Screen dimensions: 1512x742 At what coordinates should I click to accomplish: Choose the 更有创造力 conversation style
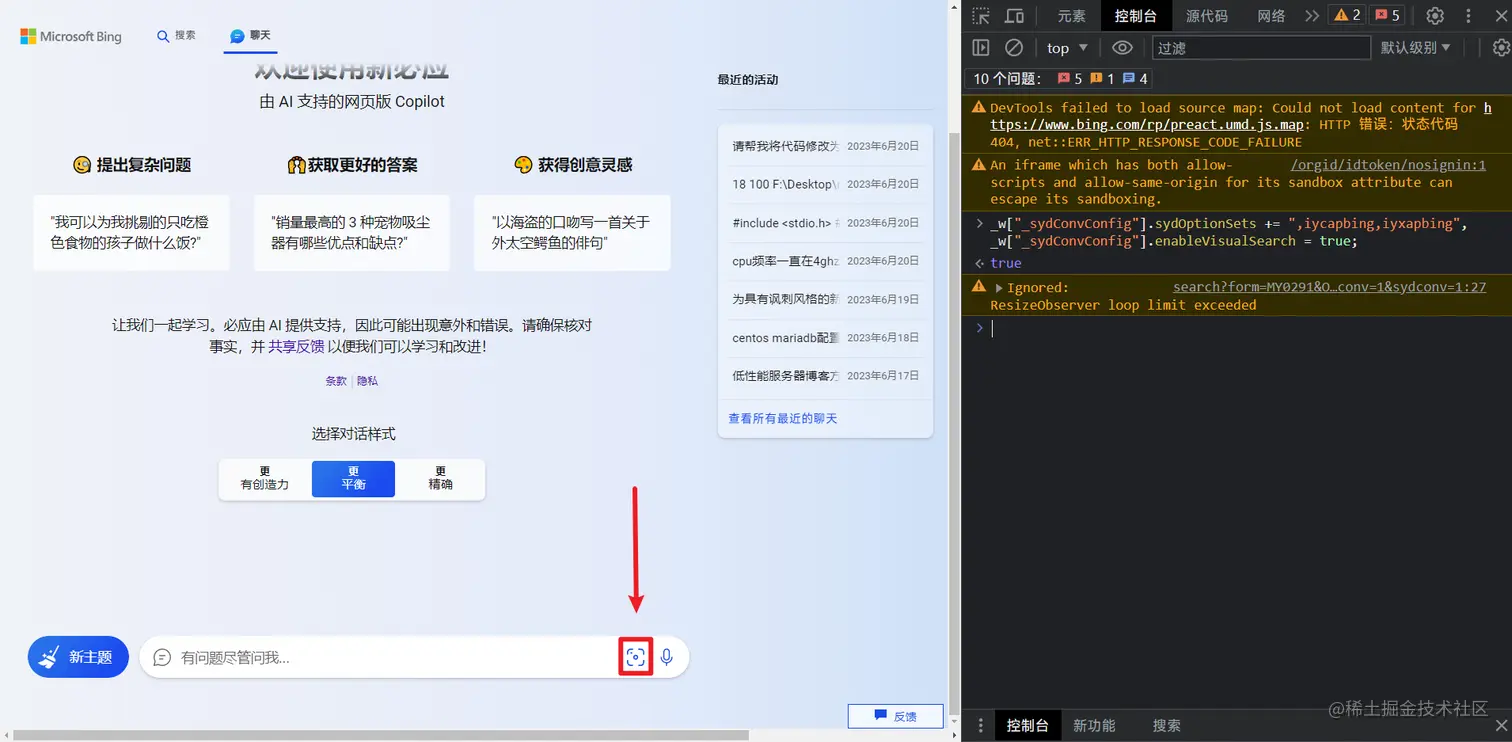265,479
